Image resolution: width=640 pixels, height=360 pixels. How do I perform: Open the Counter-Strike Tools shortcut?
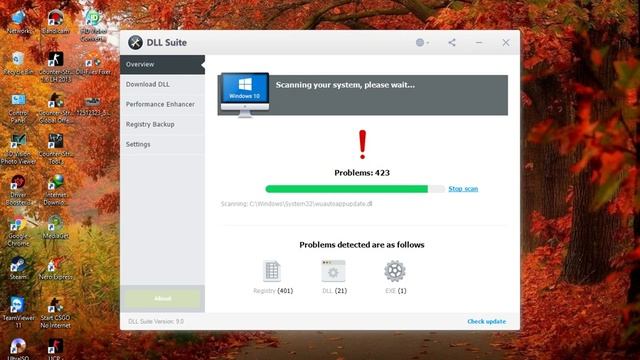pyautogui.click(x=56, y=149)
